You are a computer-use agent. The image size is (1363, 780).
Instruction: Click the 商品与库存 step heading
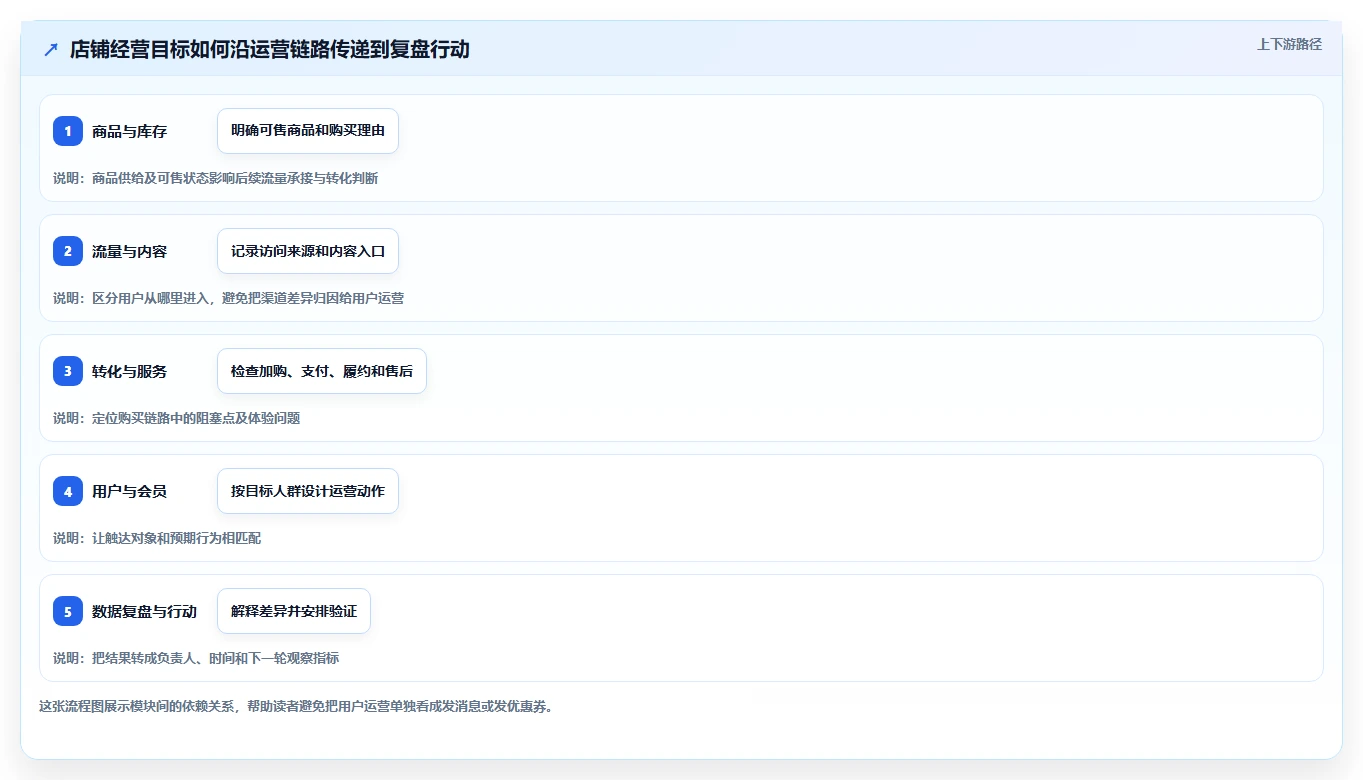(129, 131)
